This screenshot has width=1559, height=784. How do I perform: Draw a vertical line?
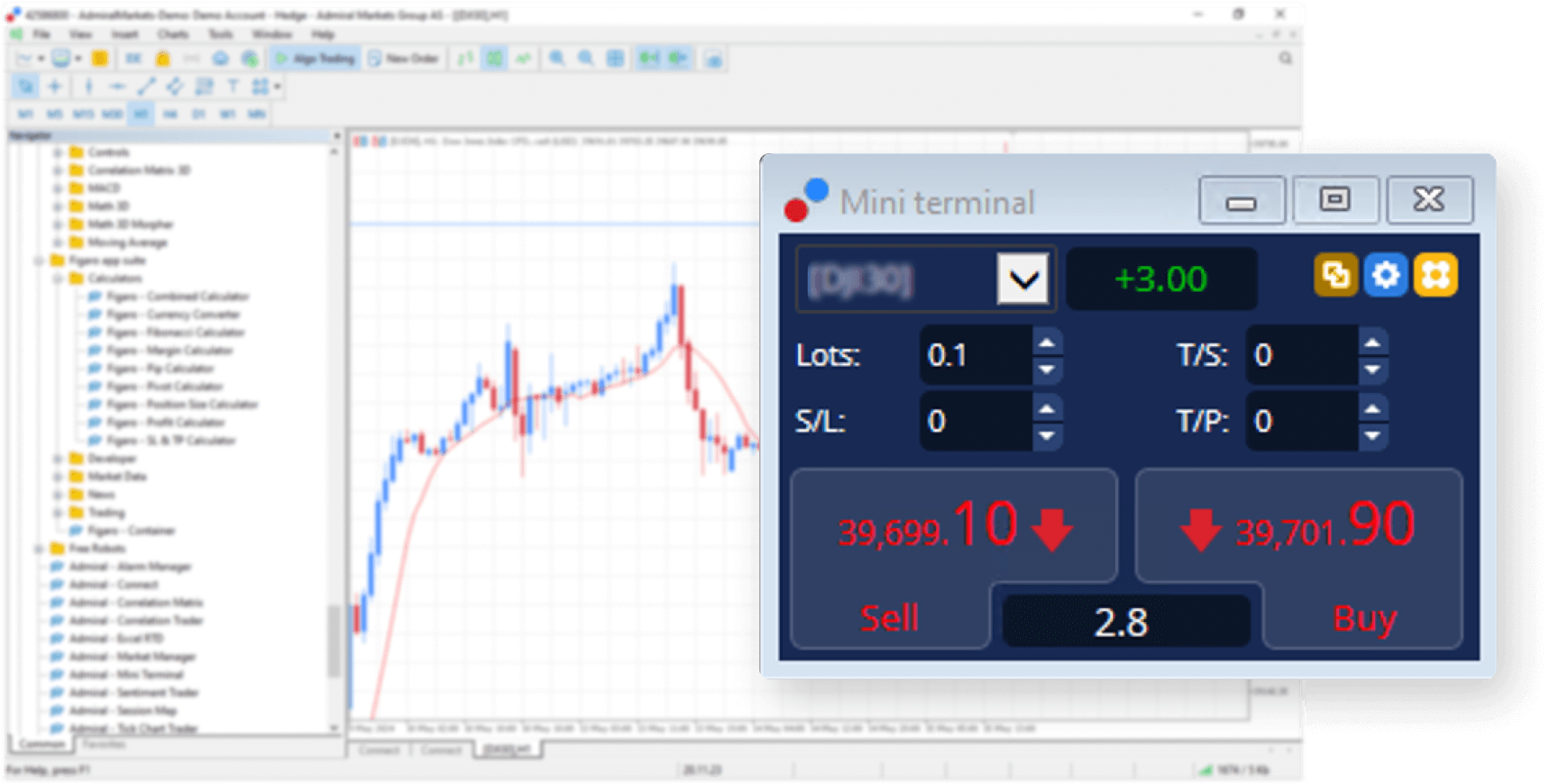(x=88, y=87)
